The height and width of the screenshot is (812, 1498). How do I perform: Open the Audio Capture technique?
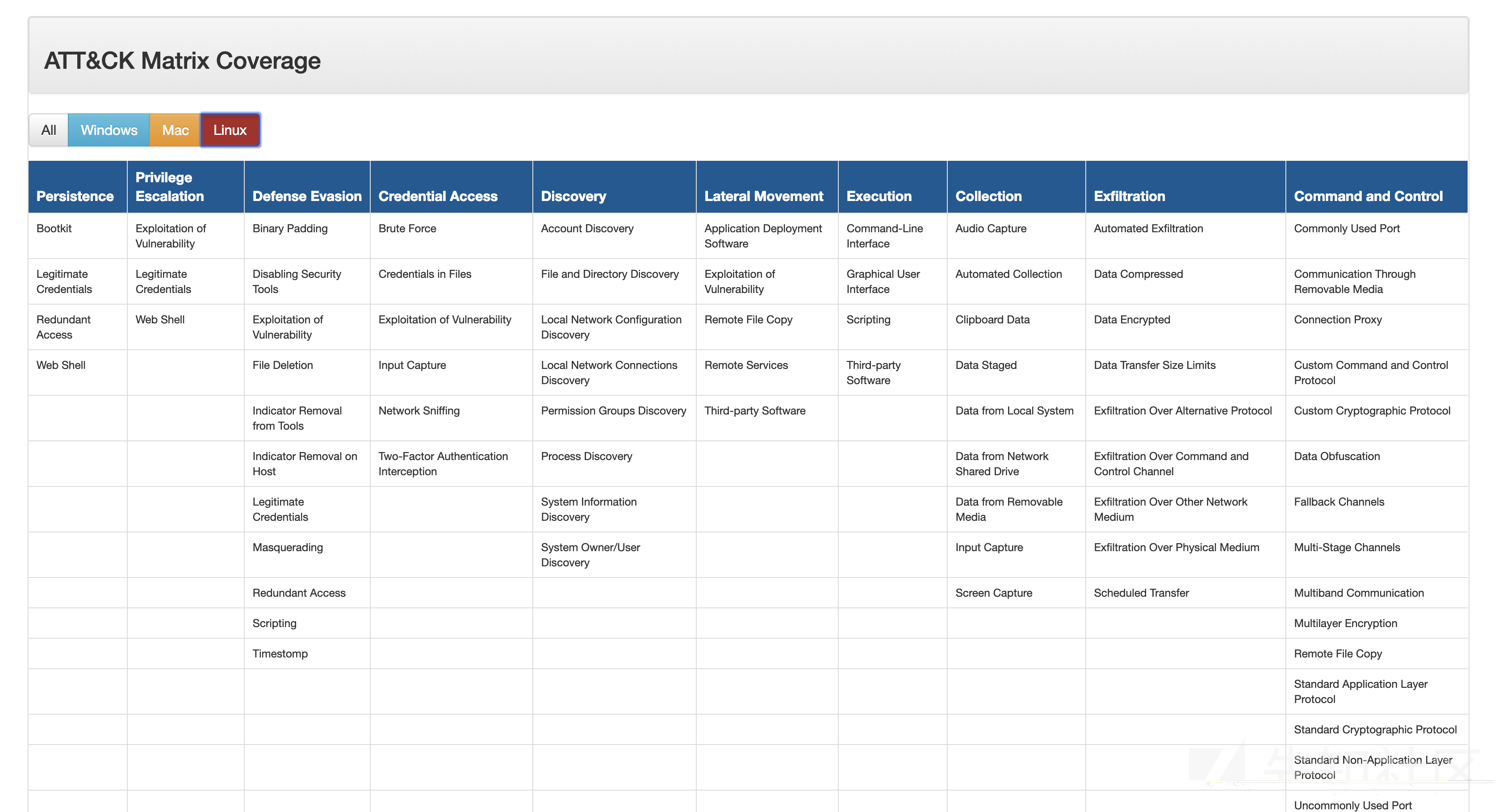pyautogui.click(x=991, y=229)
